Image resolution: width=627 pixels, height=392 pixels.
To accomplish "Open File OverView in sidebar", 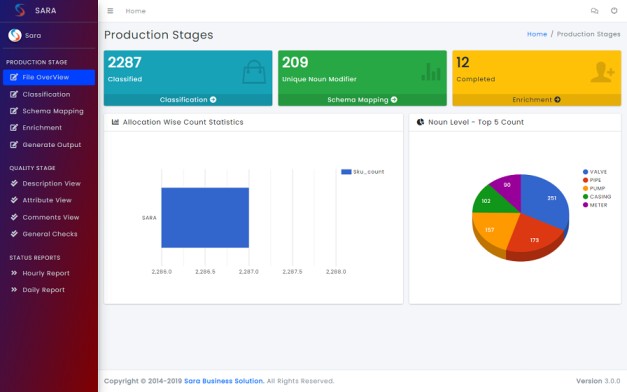I will [49, 77].
